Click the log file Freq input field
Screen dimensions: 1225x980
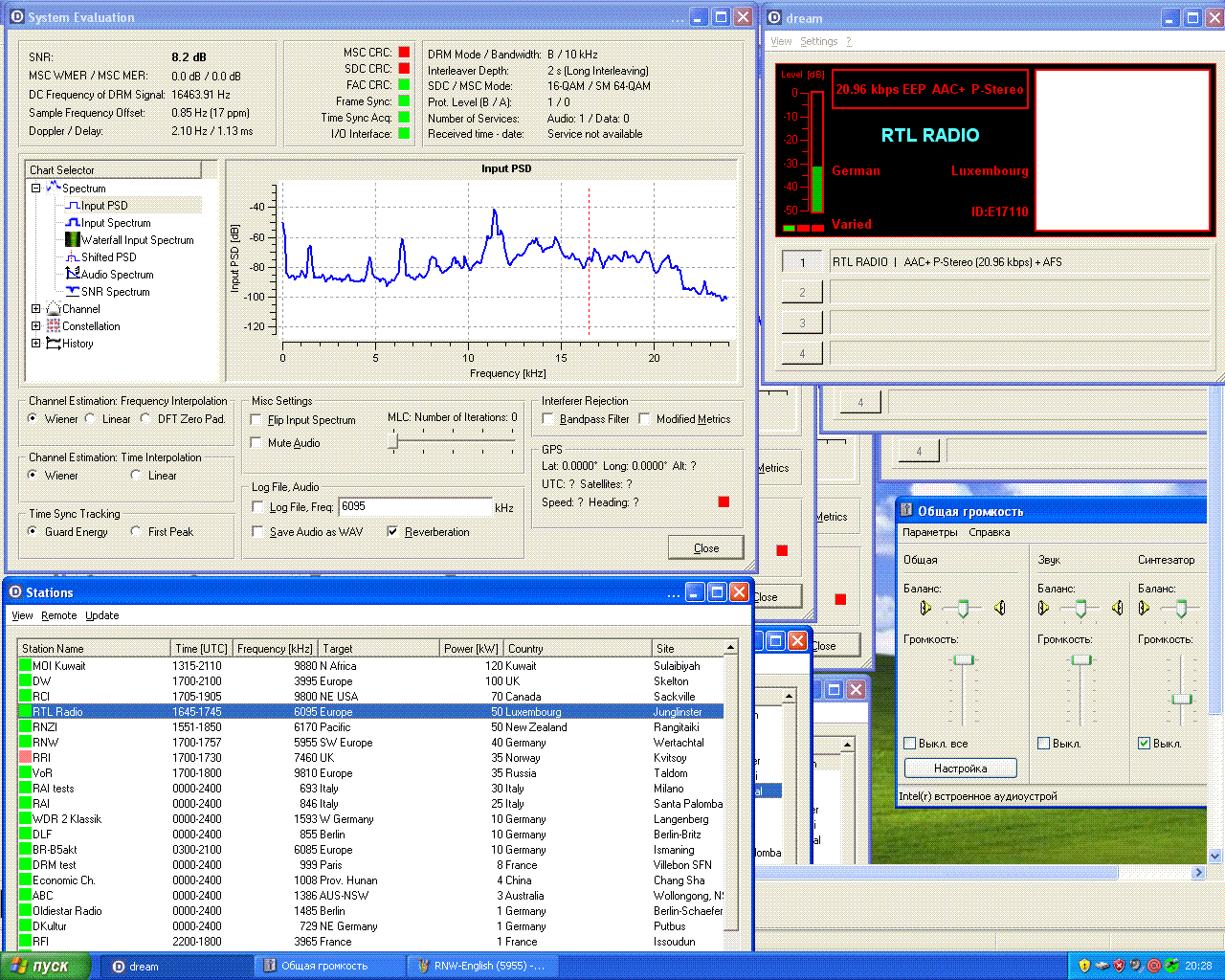415,507
